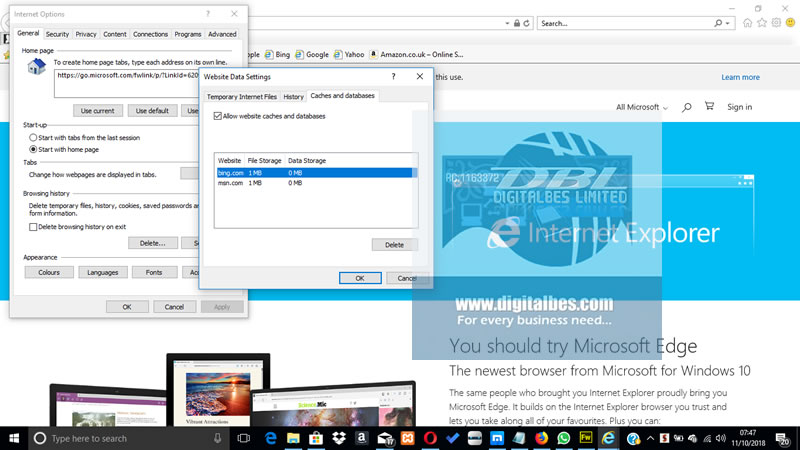Open favourites star icon in IE toolbar

point(762,23)
